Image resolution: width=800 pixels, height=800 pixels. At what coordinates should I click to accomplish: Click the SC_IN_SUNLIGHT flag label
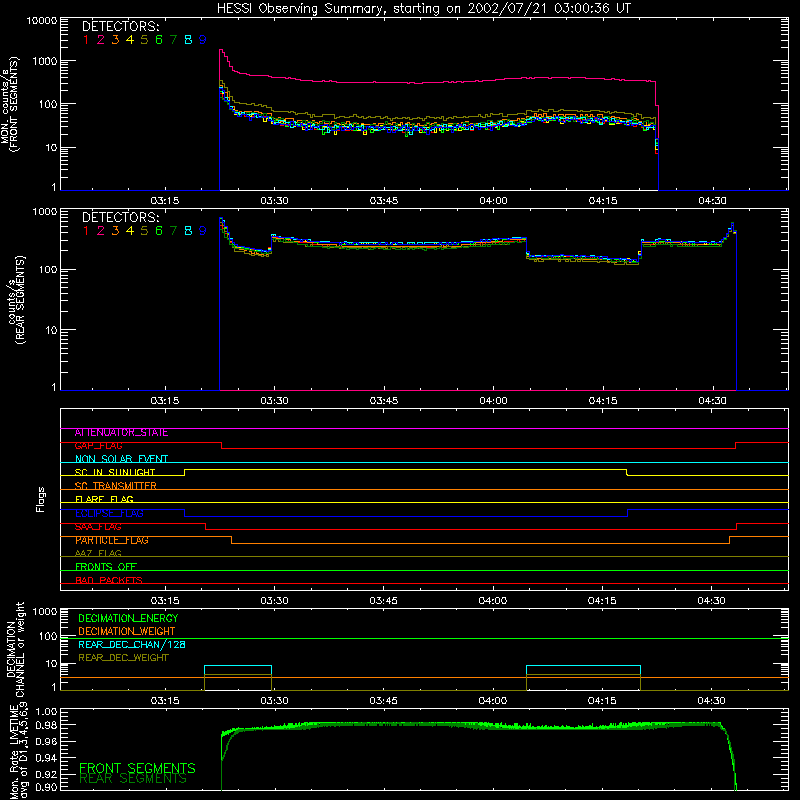point(115,472)
